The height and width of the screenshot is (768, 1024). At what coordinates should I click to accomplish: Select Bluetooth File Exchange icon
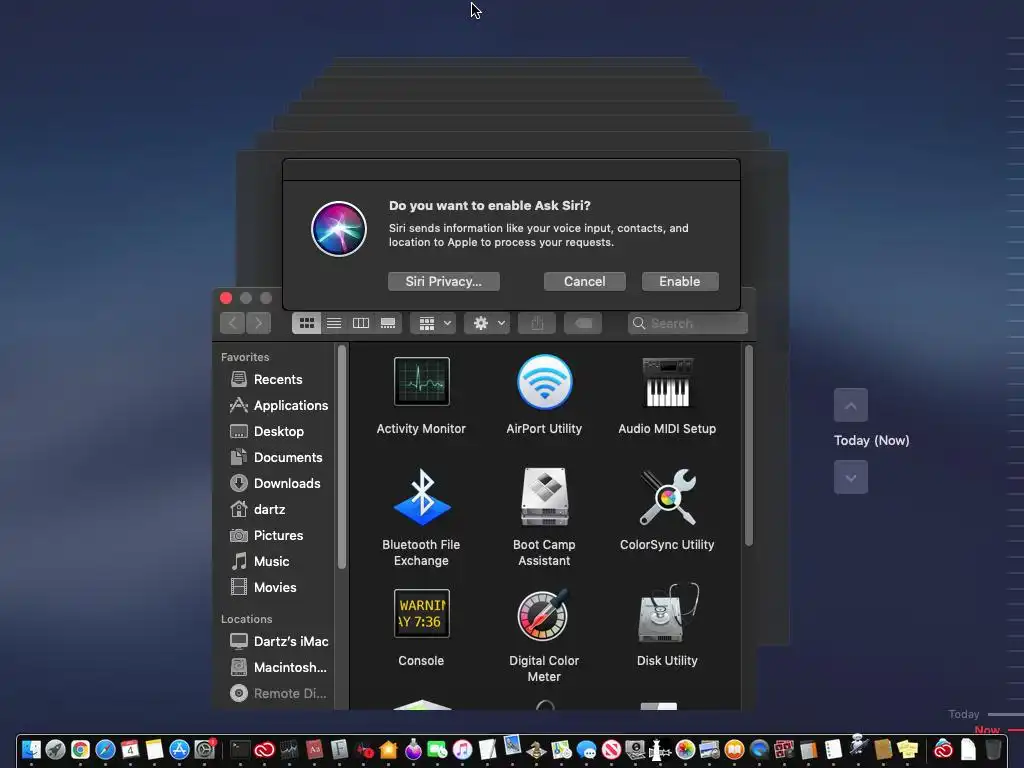click(x=421, y=497)
